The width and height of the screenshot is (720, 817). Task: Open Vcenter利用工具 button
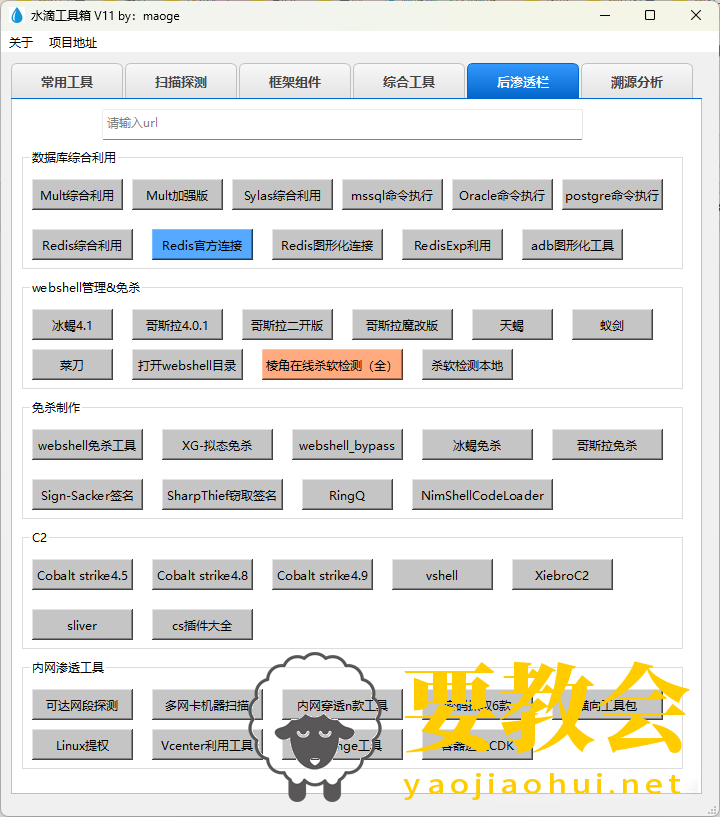coord(207,745)
